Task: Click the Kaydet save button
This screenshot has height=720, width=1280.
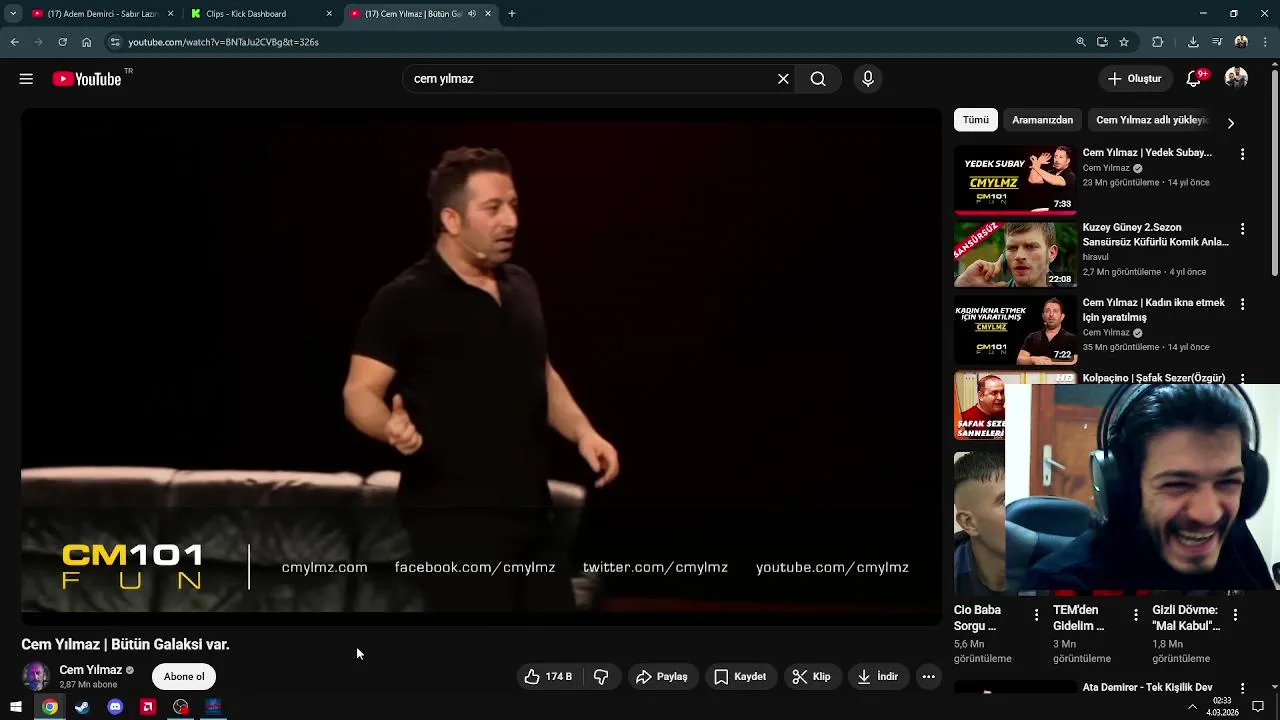Action: (740, 677)
